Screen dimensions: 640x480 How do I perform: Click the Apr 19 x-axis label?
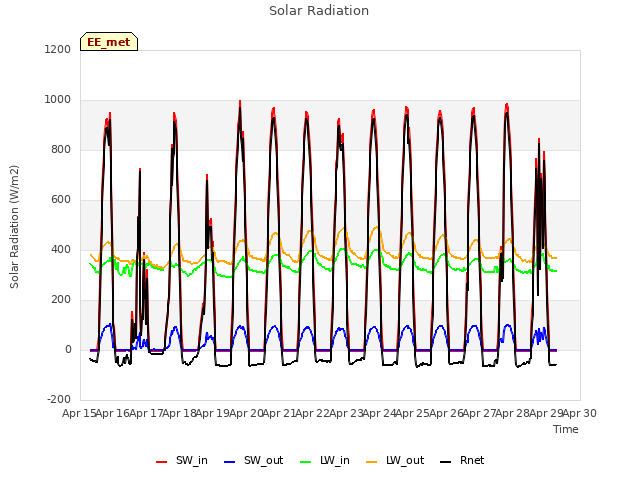tap(213, 413)
